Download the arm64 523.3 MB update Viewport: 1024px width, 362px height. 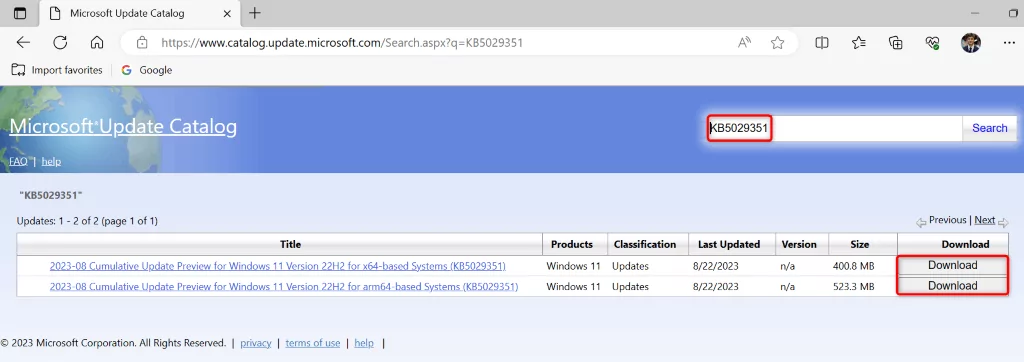[952, 286]
